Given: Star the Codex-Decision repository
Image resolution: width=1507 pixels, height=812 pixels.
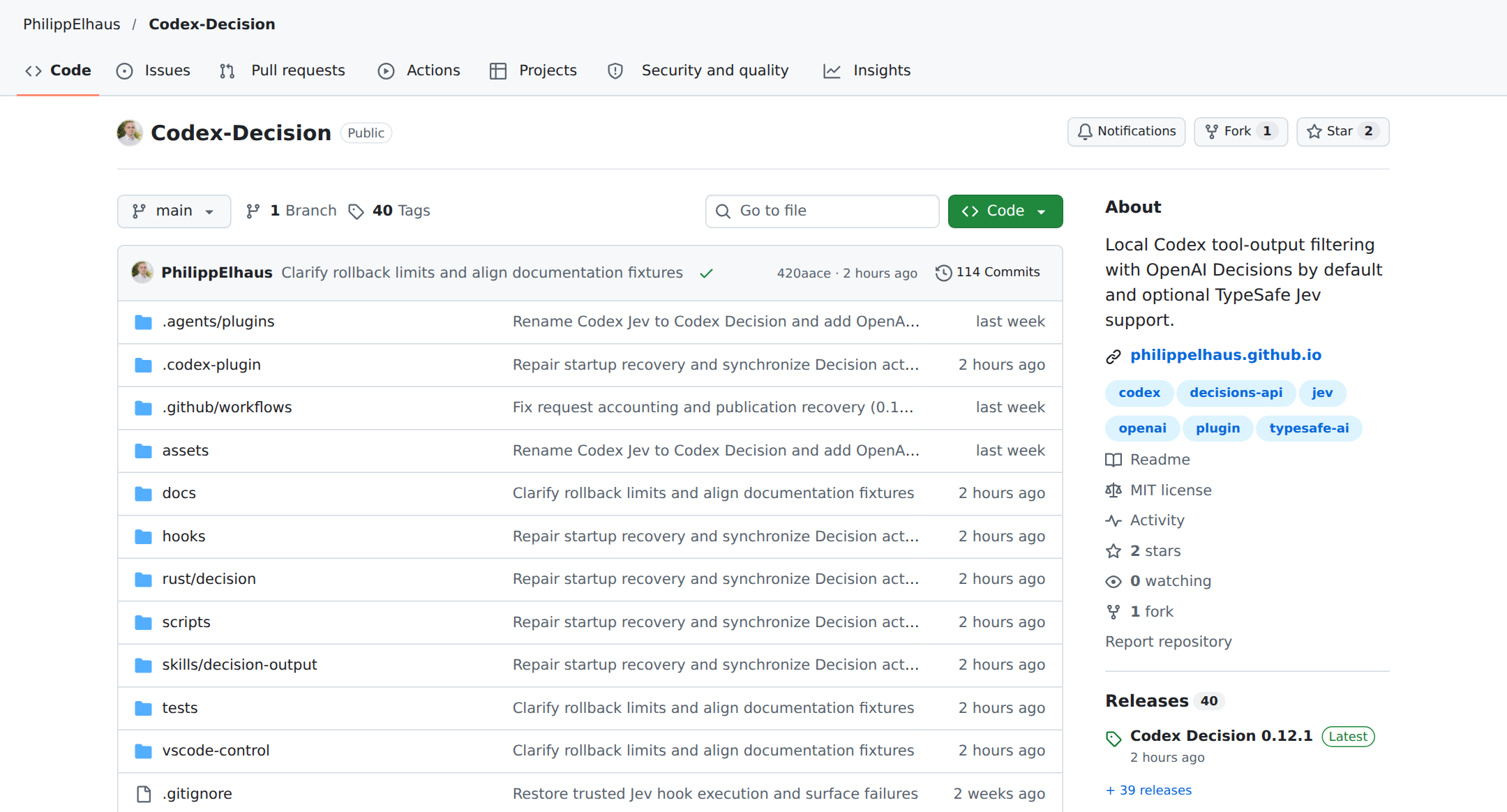Looking at the screenshot, I should click(x=1342, y=132).
